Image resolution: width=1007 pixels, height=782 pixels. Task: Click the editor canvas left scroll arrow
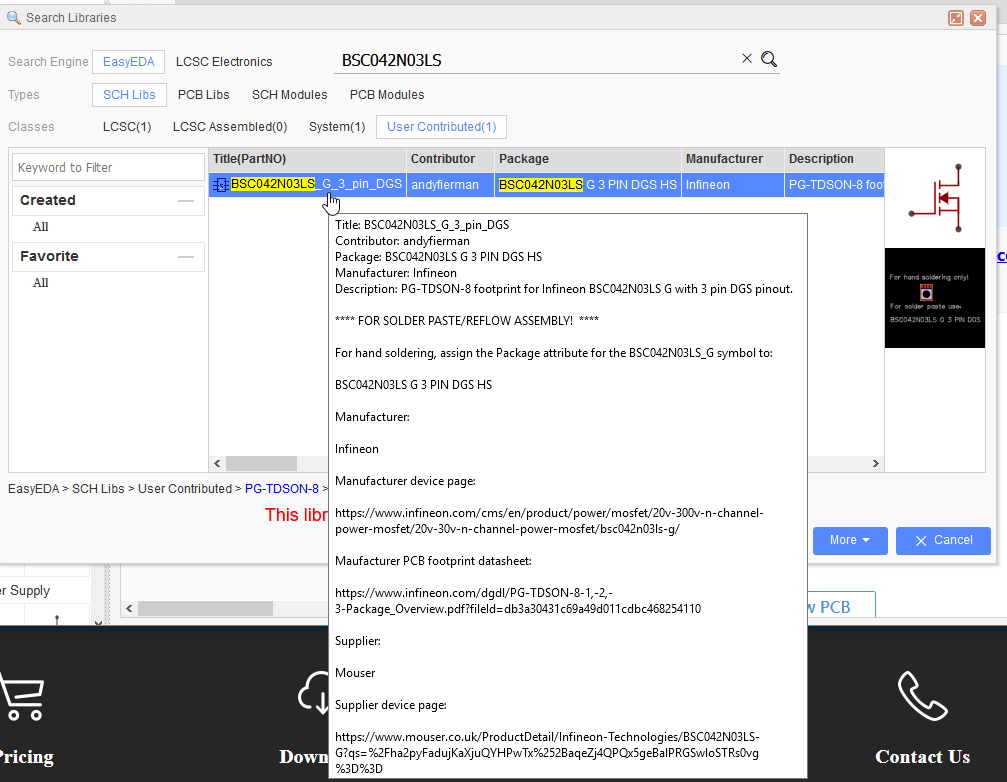(129, 608)
